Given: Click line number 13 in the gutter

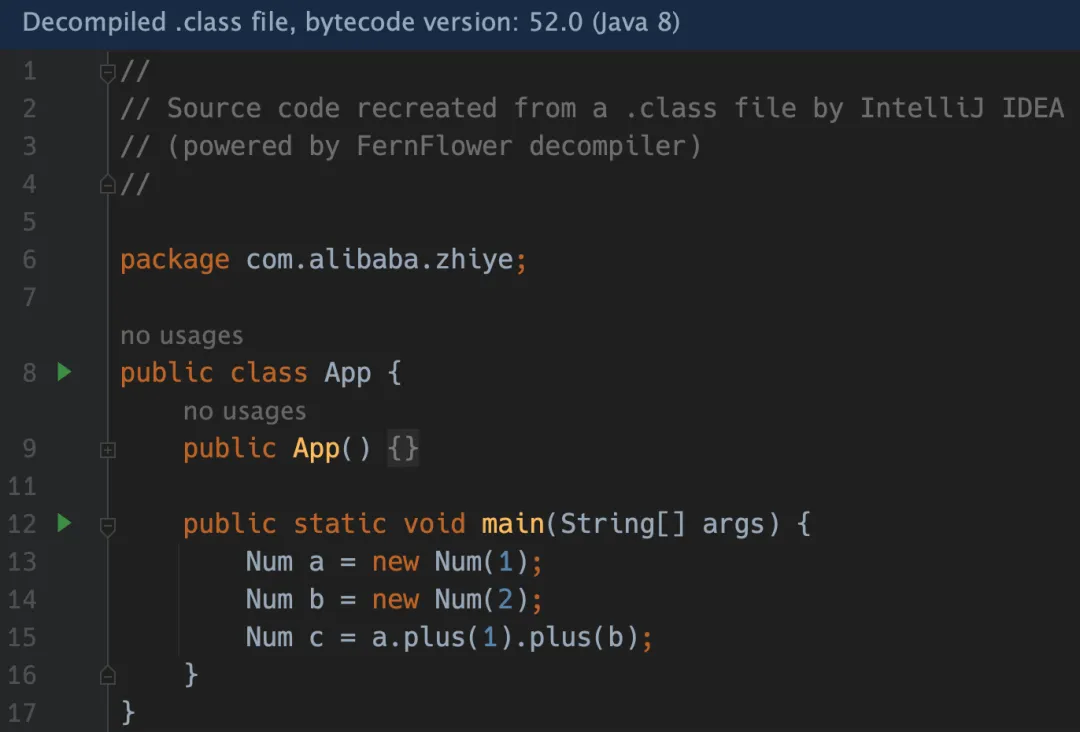Looking at the screenshot, I should click(x=22, y=562).
